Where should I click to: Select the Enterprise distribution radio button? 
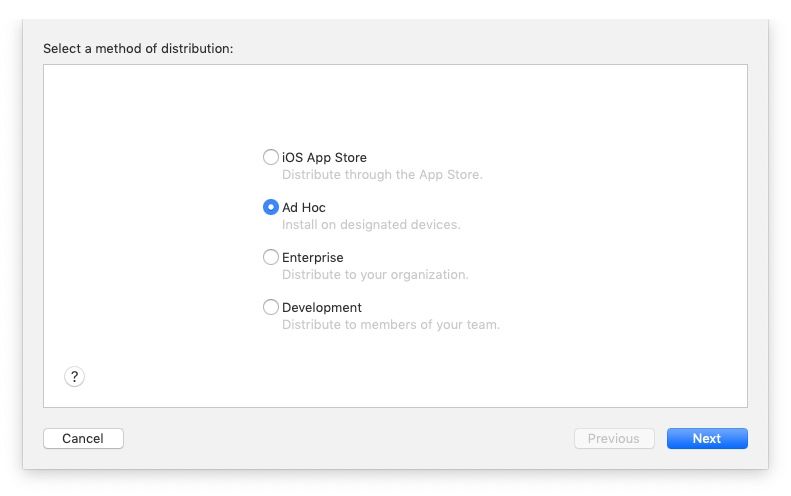pyautogui.click(x=271, y=257)
